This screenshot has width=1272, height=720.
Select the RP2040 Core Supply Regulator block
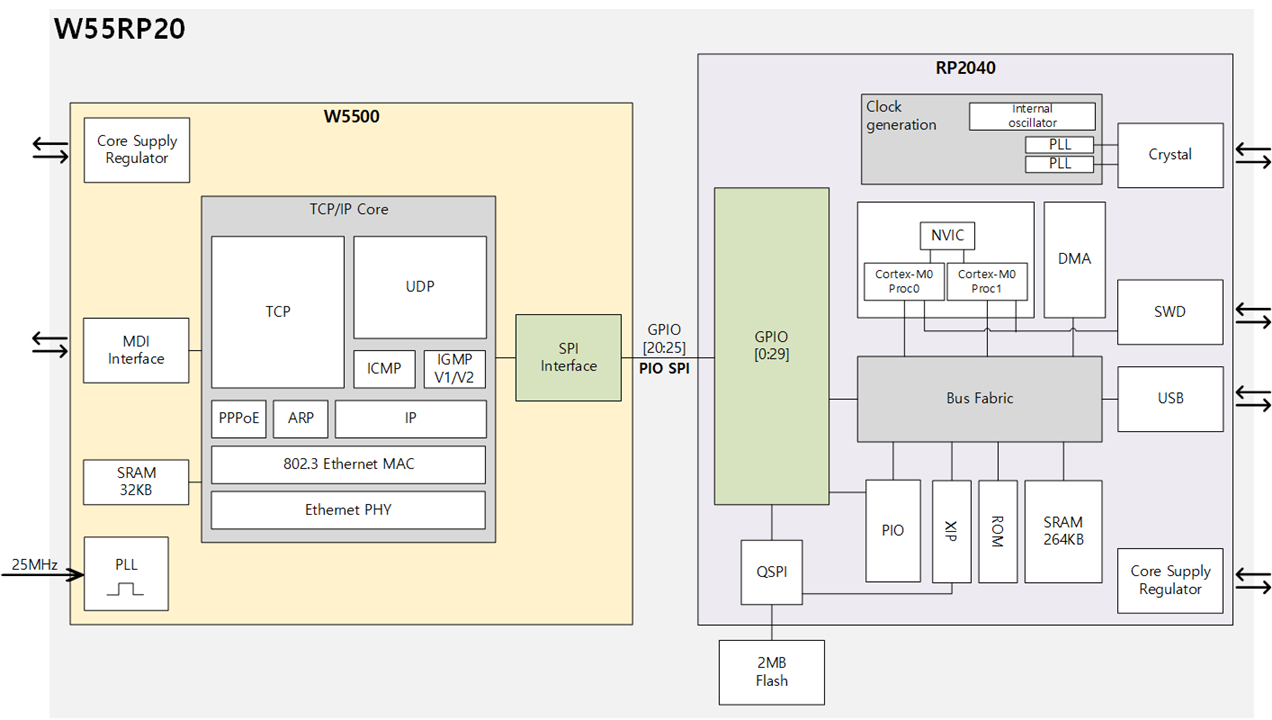point(1170,581)
